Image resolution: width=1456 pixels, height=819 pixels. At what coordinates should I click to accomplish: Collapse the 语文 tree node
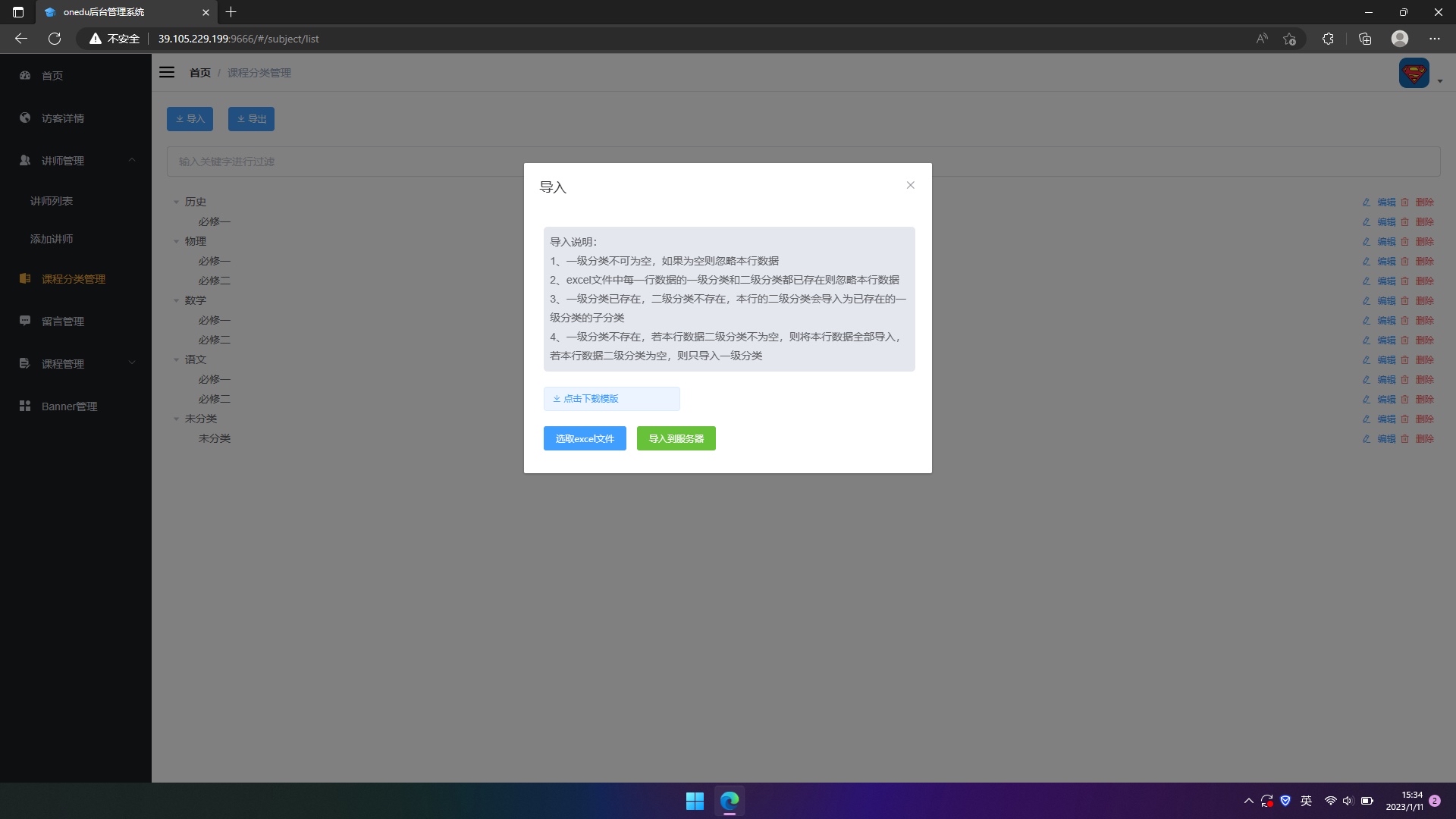(x=176, y=359)
